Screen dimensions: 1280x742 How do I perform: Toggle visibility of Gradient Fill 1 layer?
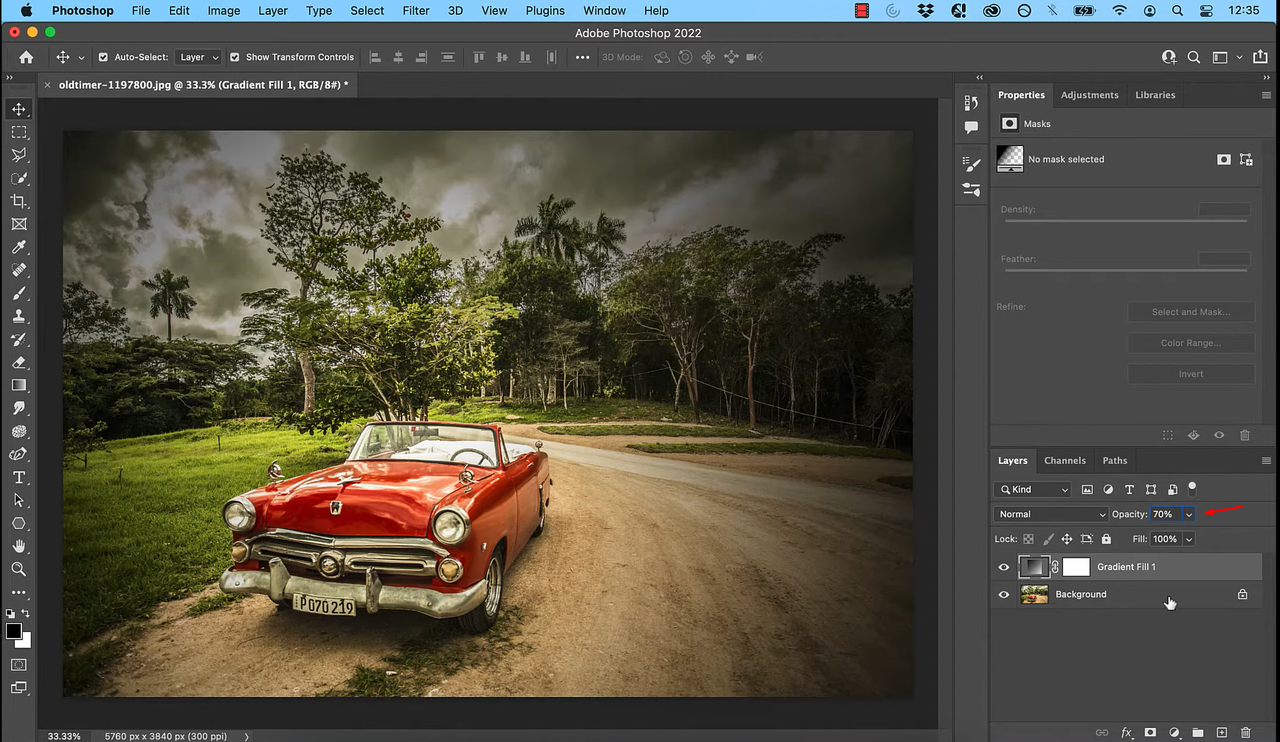coord(1003,567)
